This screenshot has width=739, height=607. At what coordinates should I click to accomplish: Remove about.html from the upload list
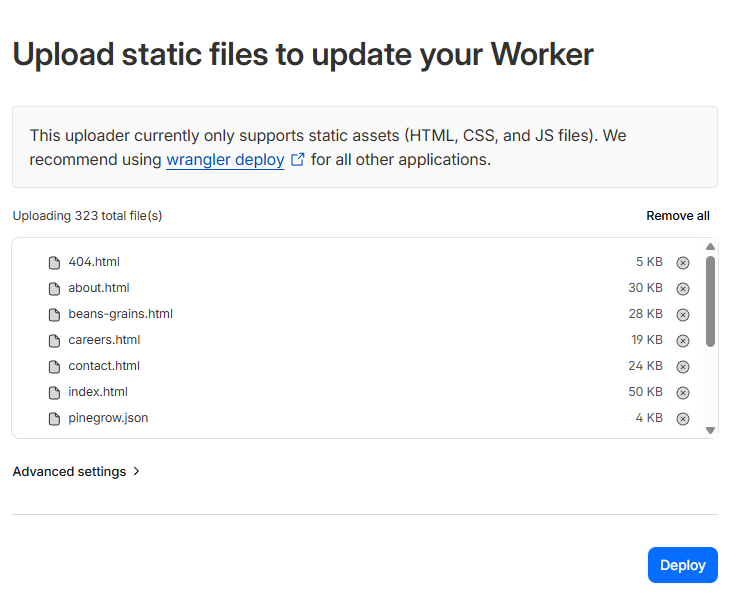683,289
